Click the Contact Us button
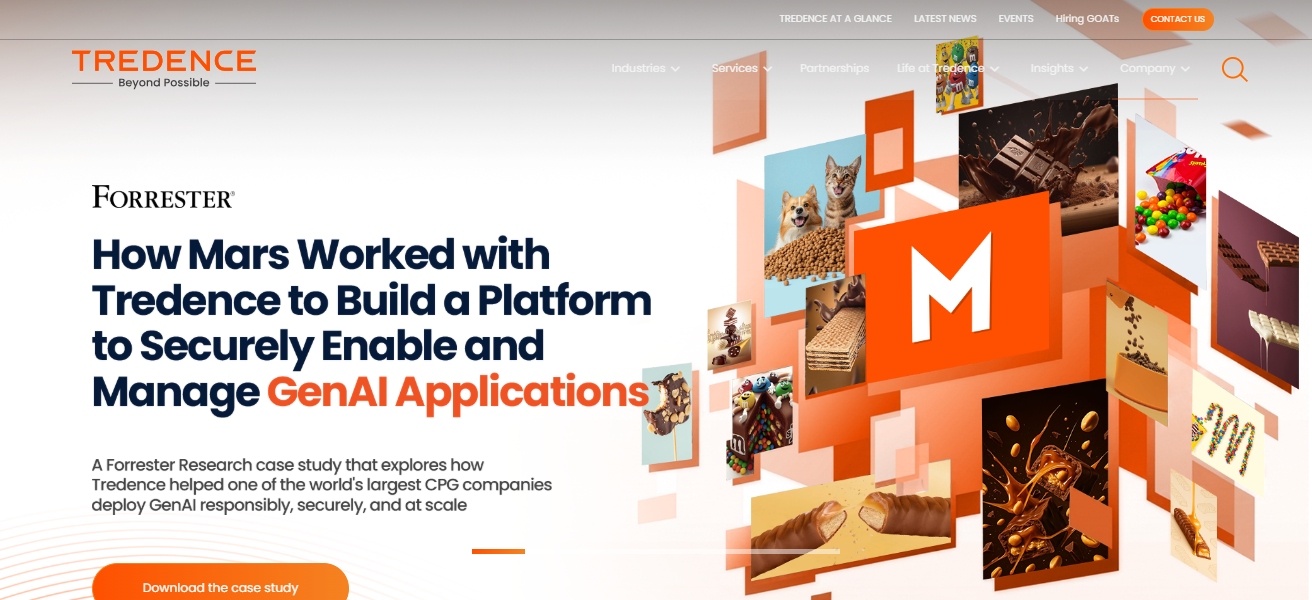 pos(1178,19)
